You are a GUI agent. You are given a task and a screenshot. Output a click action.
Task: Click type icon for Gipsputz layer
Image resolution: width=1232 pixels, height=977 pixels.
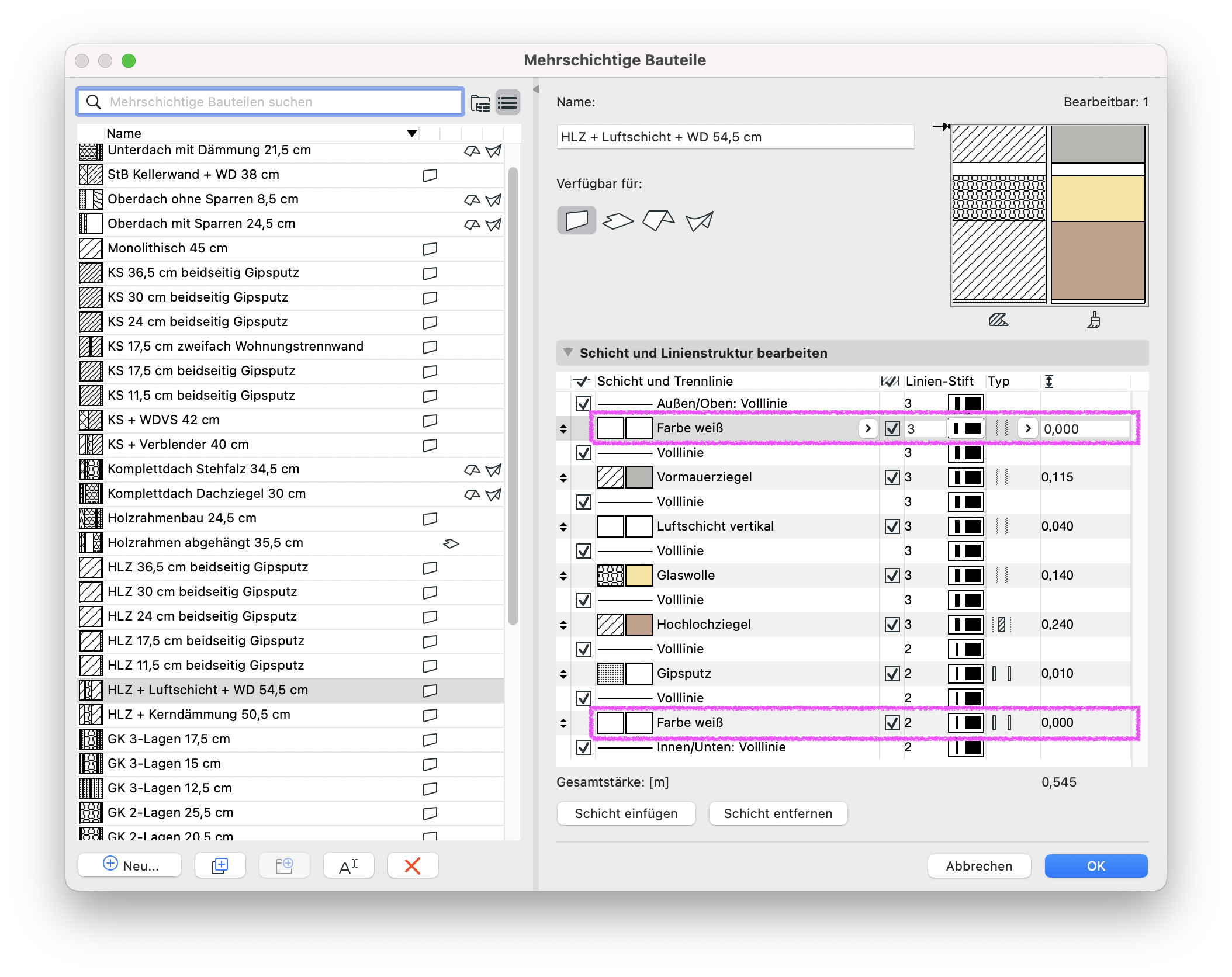1002,674
